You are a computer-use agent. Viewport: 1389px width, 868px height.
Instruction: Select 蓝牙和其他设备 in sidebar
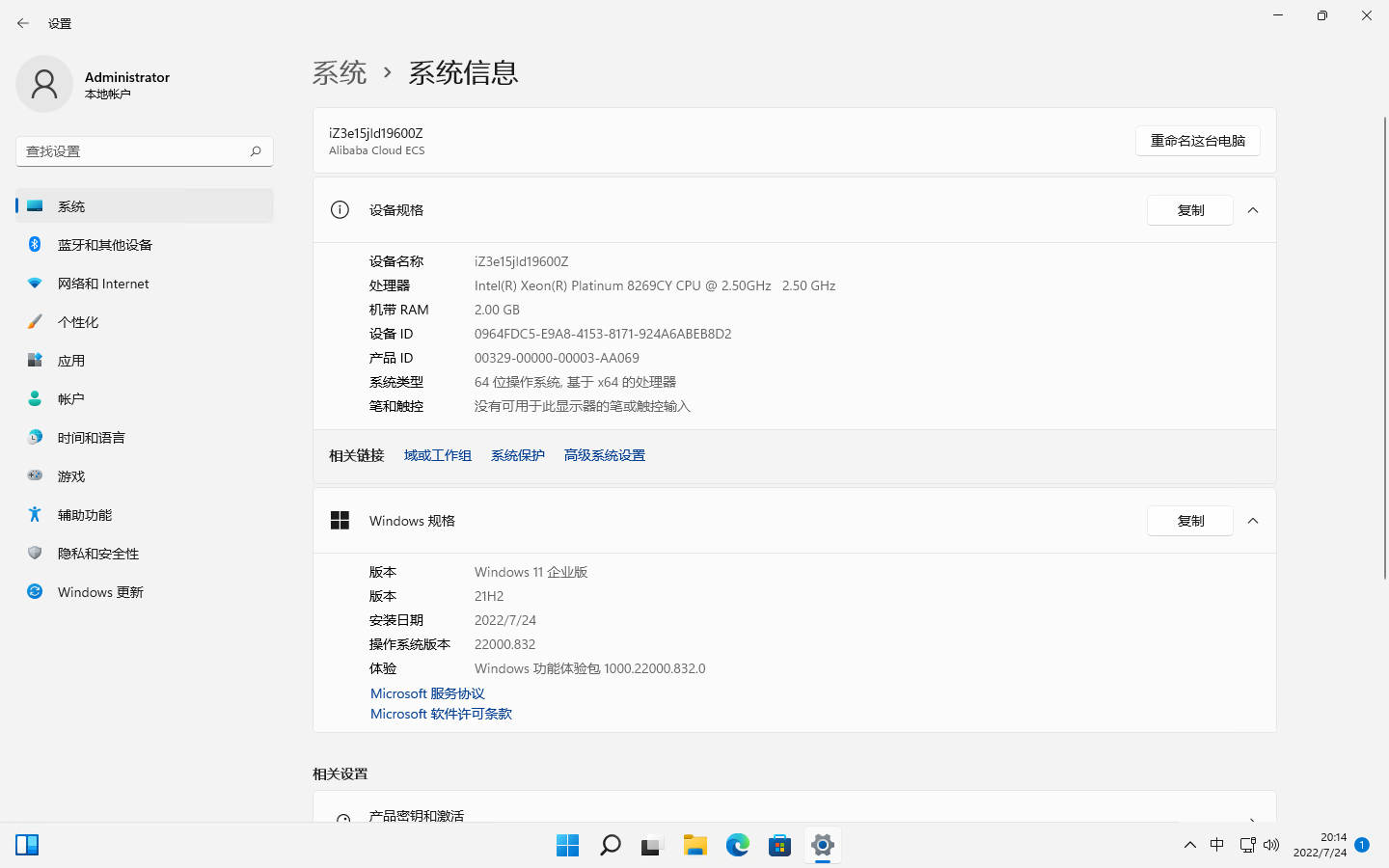[145, 245]
